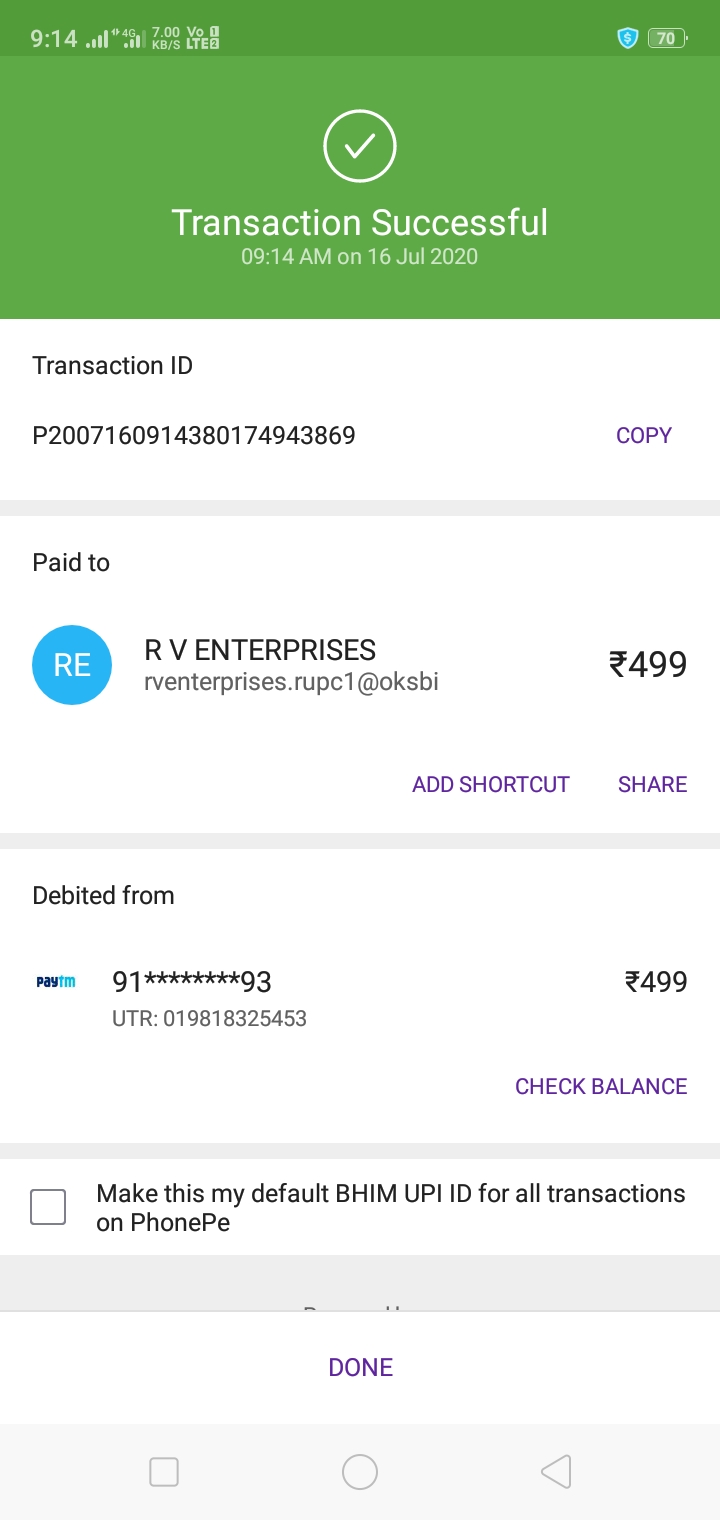Tap the masked account number 91********93
Screen dimensions: 720x1520
pos(192,982)
